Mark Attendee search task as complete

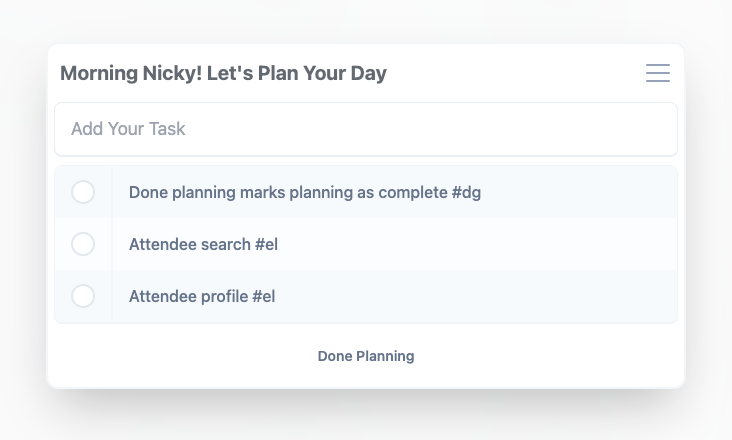(83, 244)
